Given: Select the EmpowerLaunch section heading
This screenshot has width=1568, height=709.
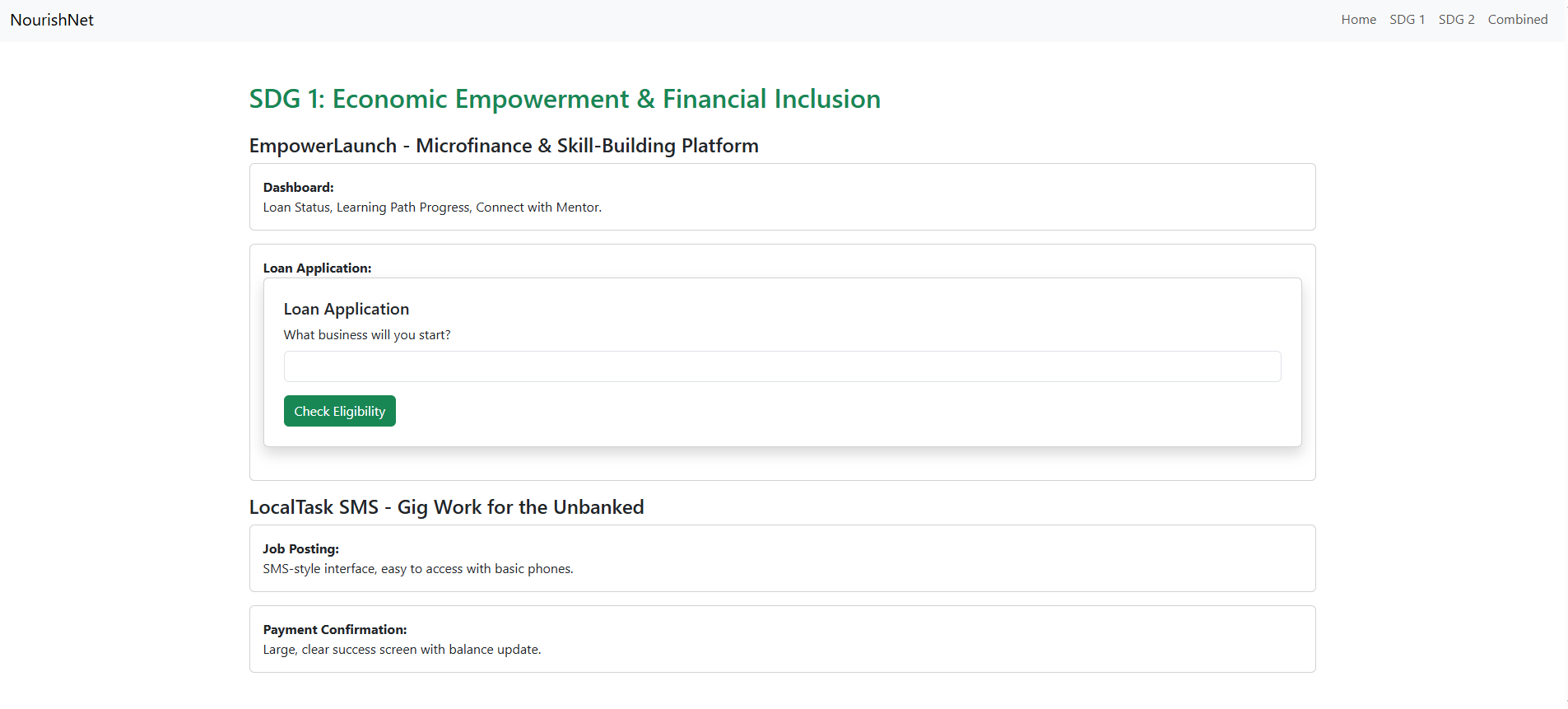Looking at the screenshot, I should pyautogui.click(x=504, y=146).
